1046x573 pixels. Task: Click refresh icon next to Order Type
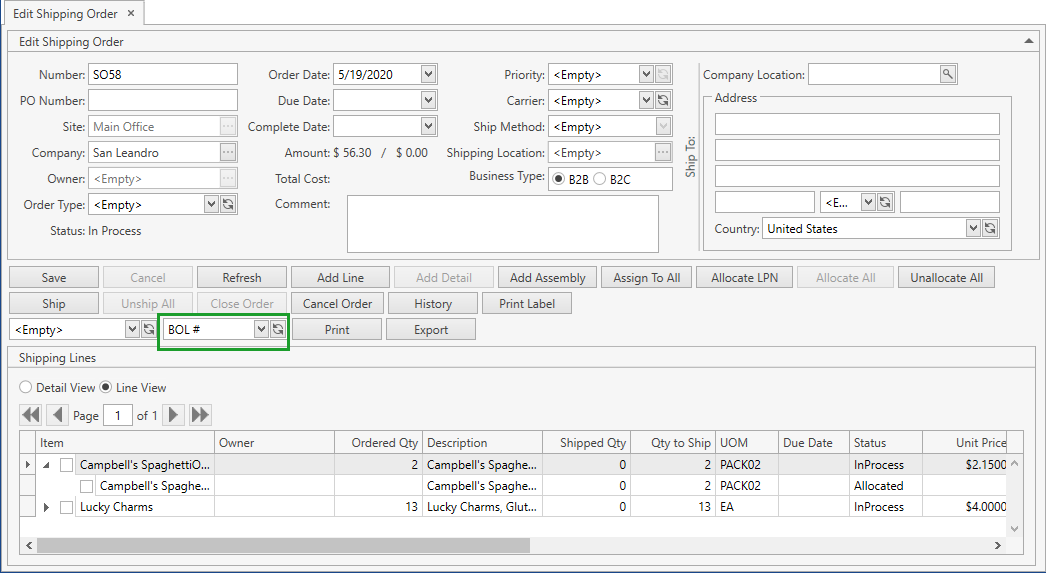coord(228,204)
